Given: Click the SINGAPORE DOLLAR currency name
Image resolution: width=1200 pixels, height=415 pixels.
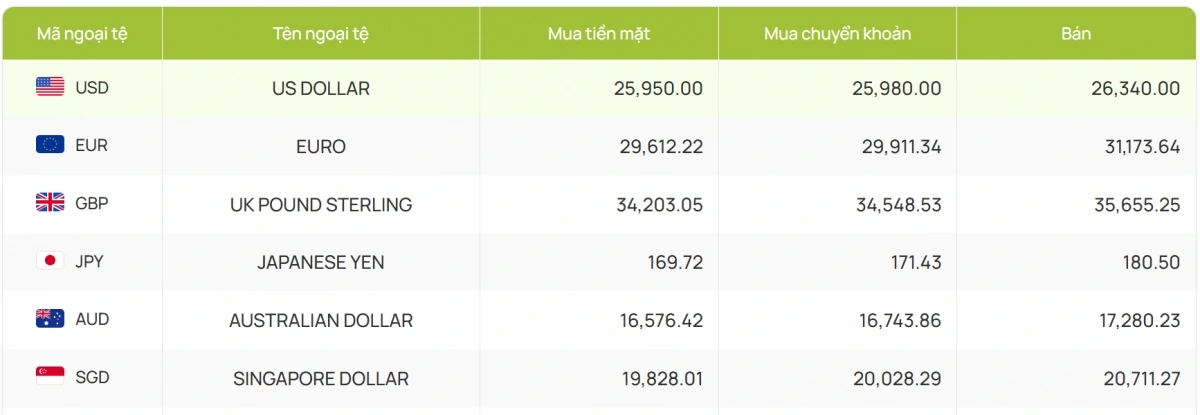Looking at the screenshot, I should click(321, 378).
